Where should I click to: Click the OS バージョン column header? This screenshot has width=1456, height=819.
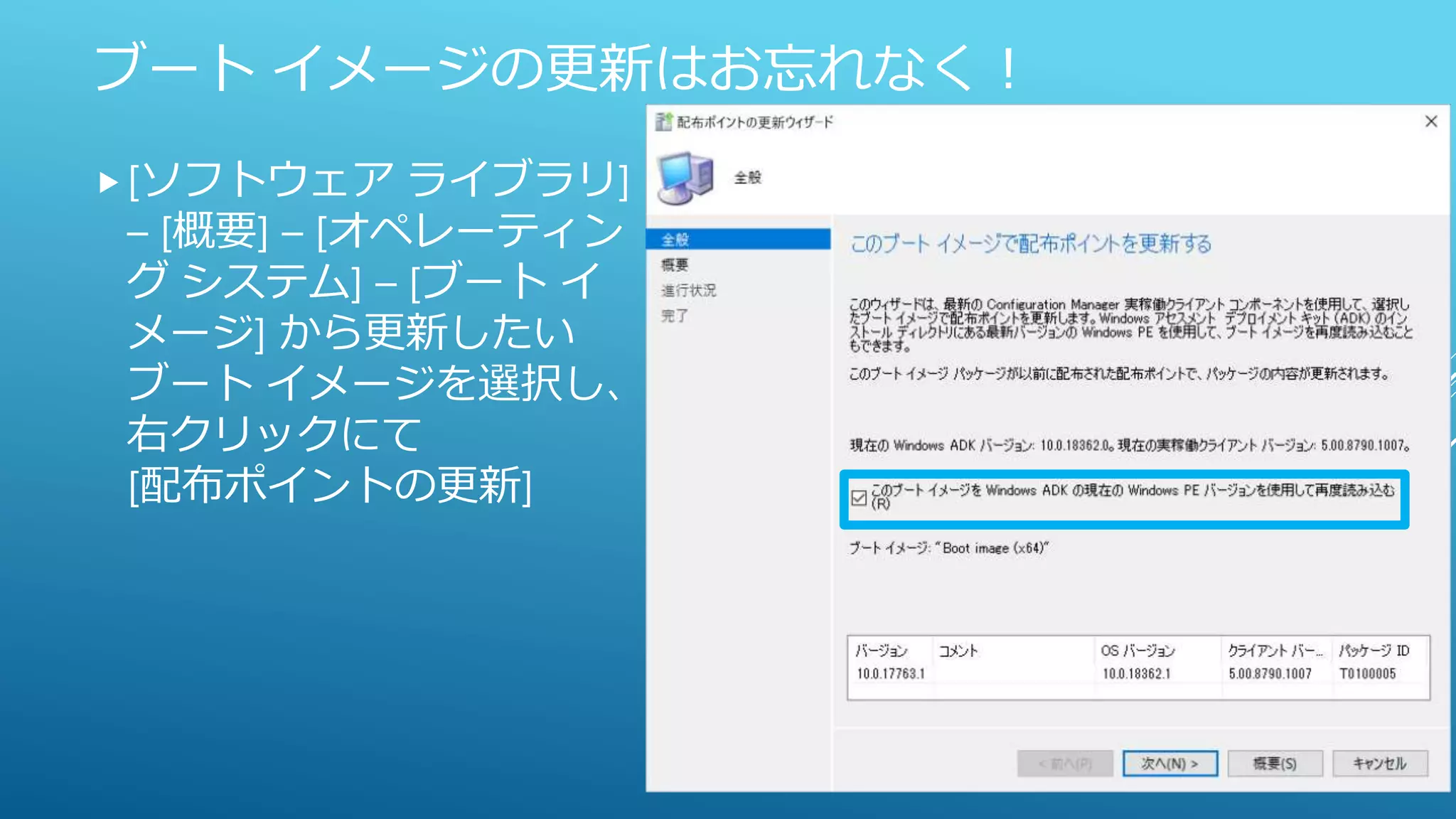point(1157,651)
